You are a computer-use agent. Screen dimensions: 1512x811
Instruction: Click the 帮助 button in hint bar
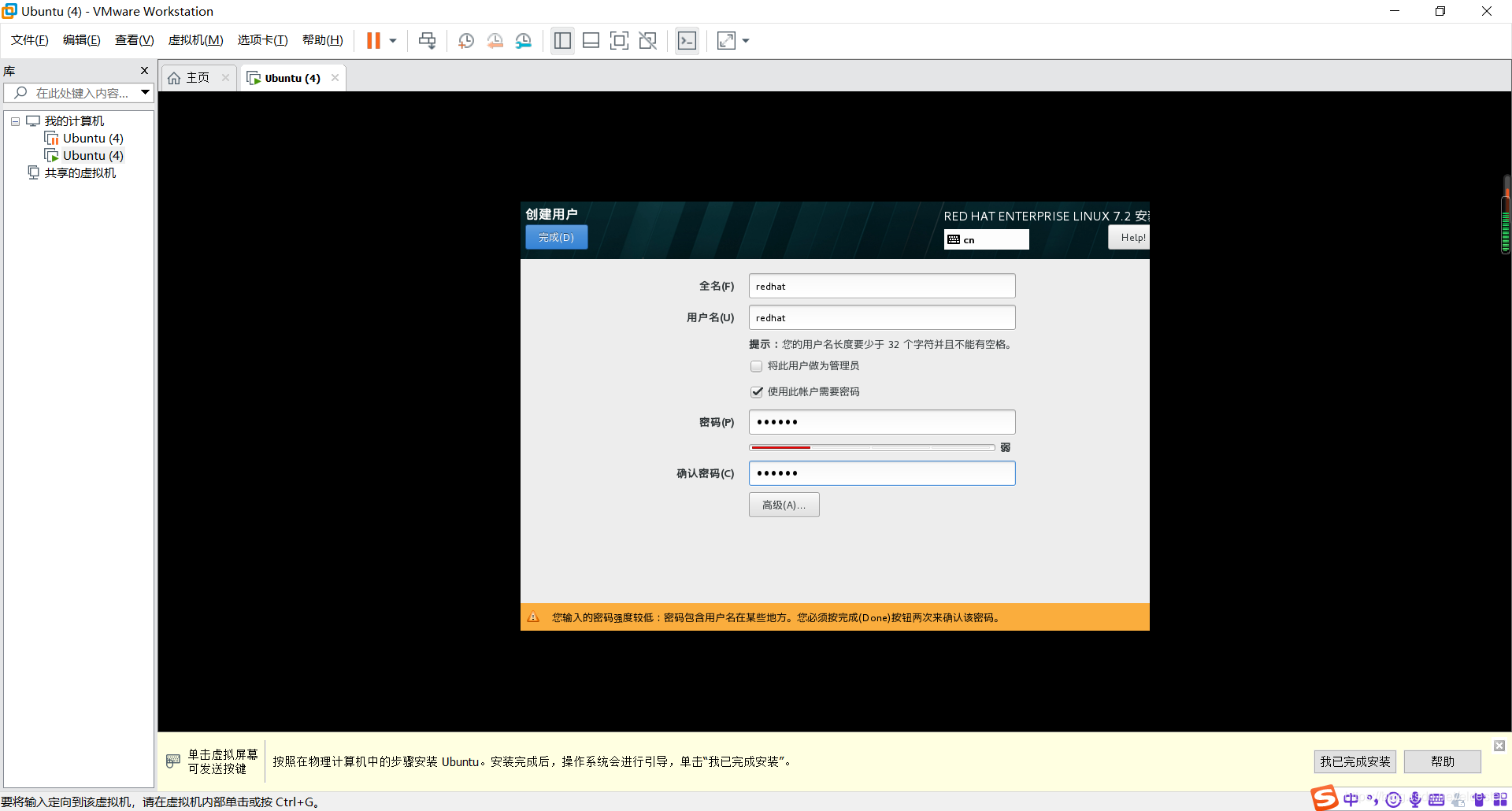point(1442,761)
